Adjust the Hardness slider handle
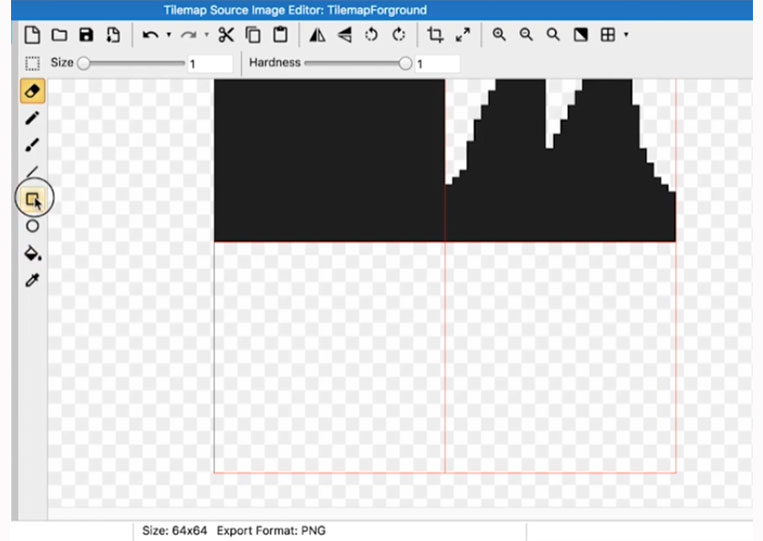 [x=405, y=63]
